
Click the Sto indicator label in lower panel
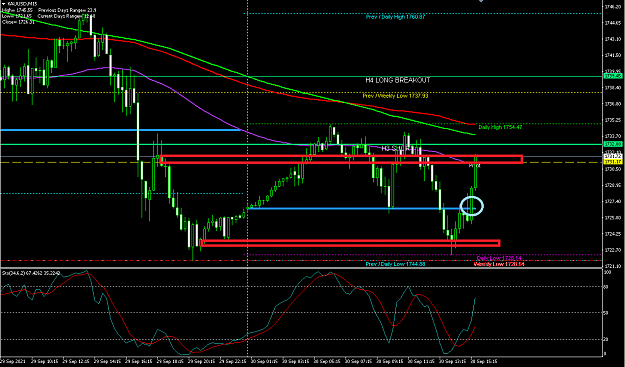(31, 273)
